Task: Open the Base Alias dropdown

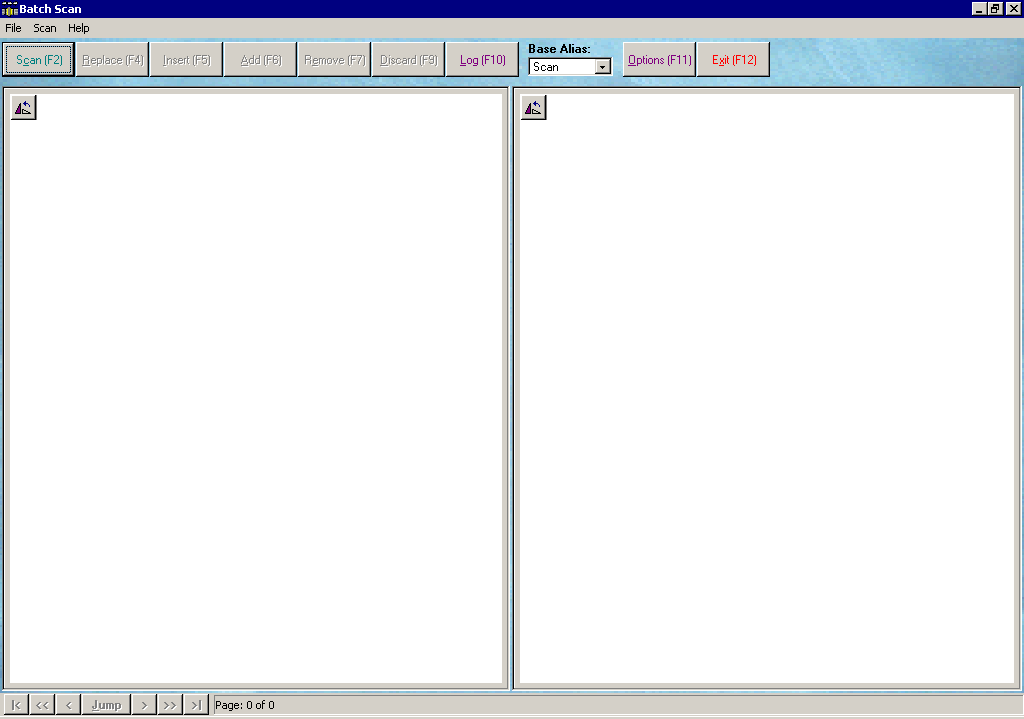Action: [x=601, y=66]
